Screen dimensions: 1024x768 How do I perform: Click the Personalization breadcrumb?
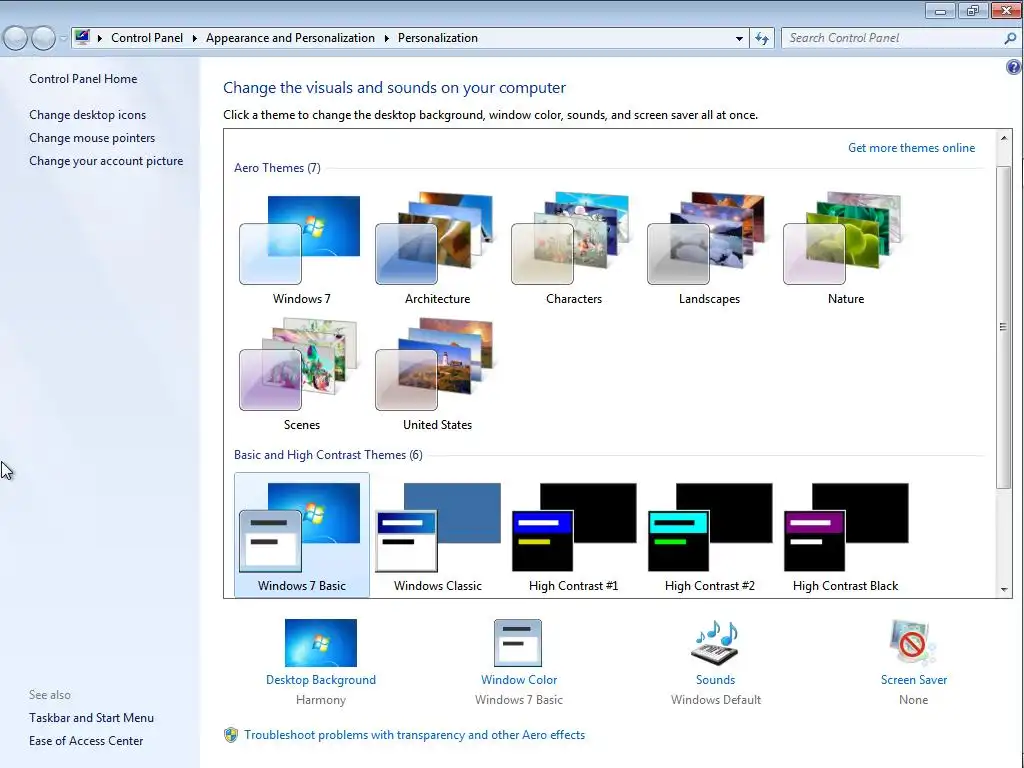coord(438,38)
